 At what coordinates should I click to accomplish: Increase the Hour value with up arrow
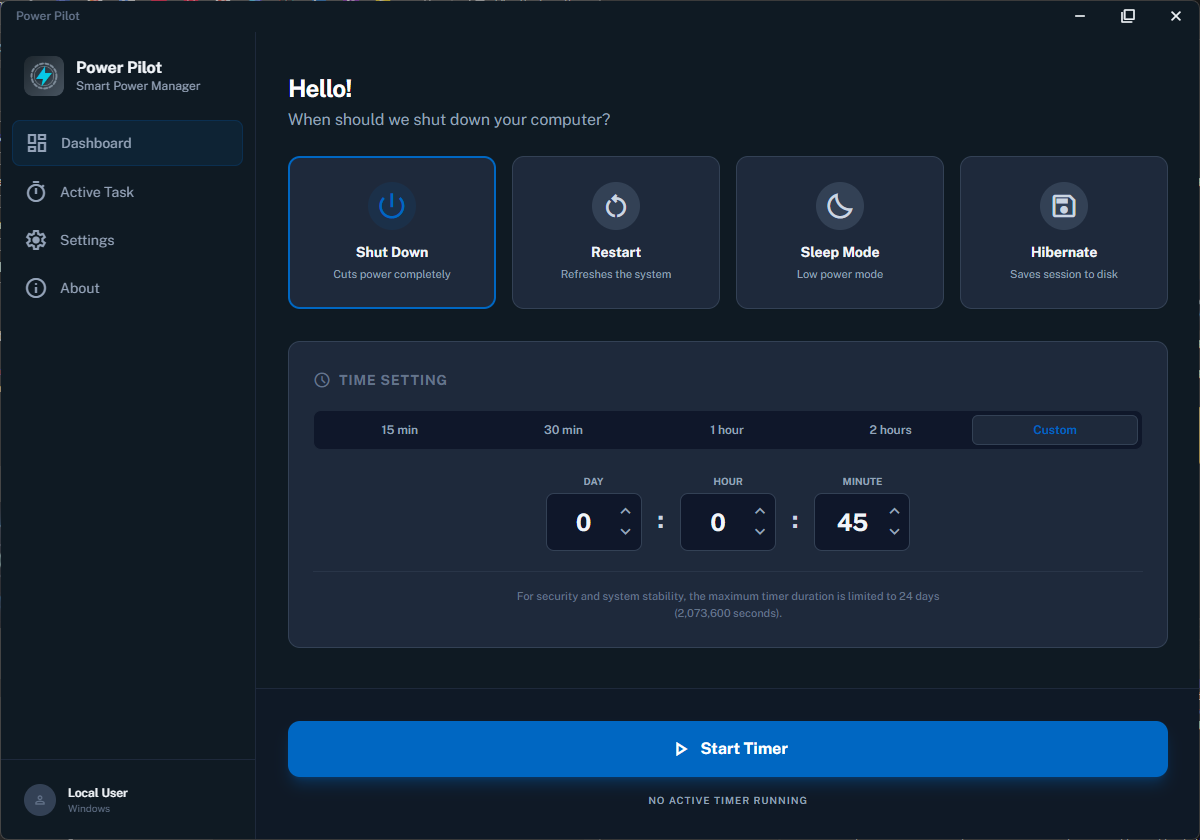click(760, 511)
